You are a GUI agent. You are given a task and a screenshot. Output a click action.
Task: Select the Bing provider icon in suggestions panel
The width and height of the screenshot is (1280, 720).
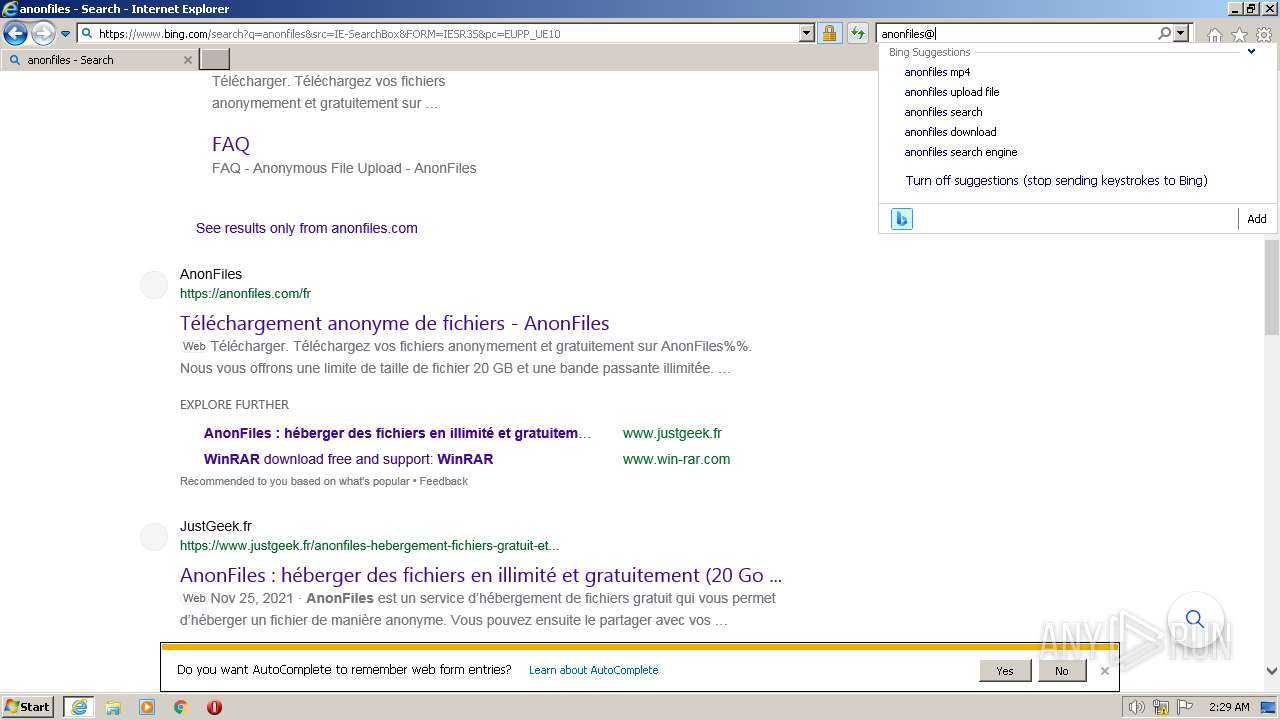pos(902,219)
